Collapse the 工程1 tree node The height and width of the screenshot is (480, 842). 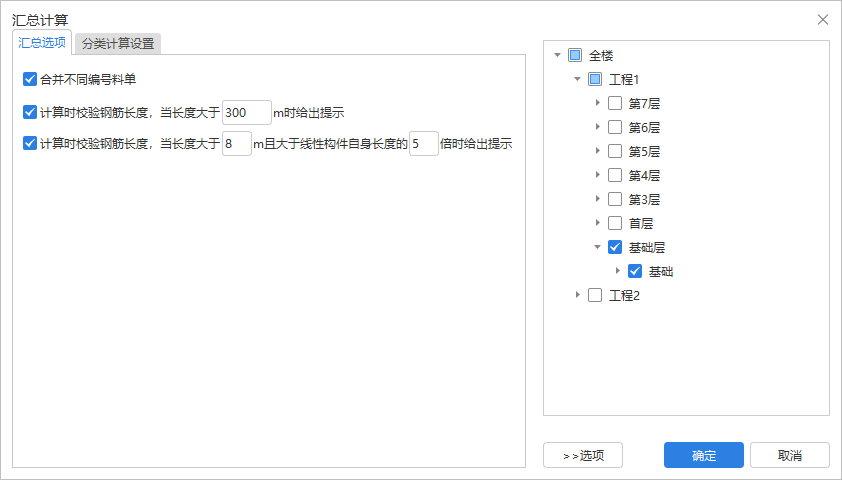point(577,79)
